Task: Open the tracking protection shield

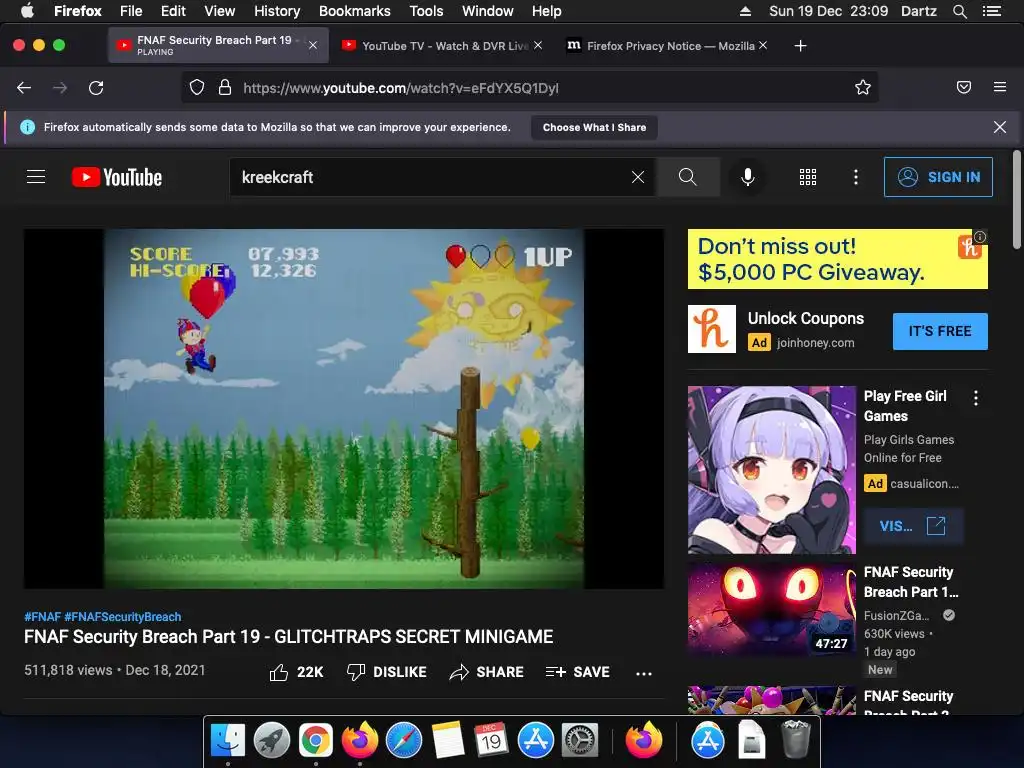Action: [x=197, y=88]
